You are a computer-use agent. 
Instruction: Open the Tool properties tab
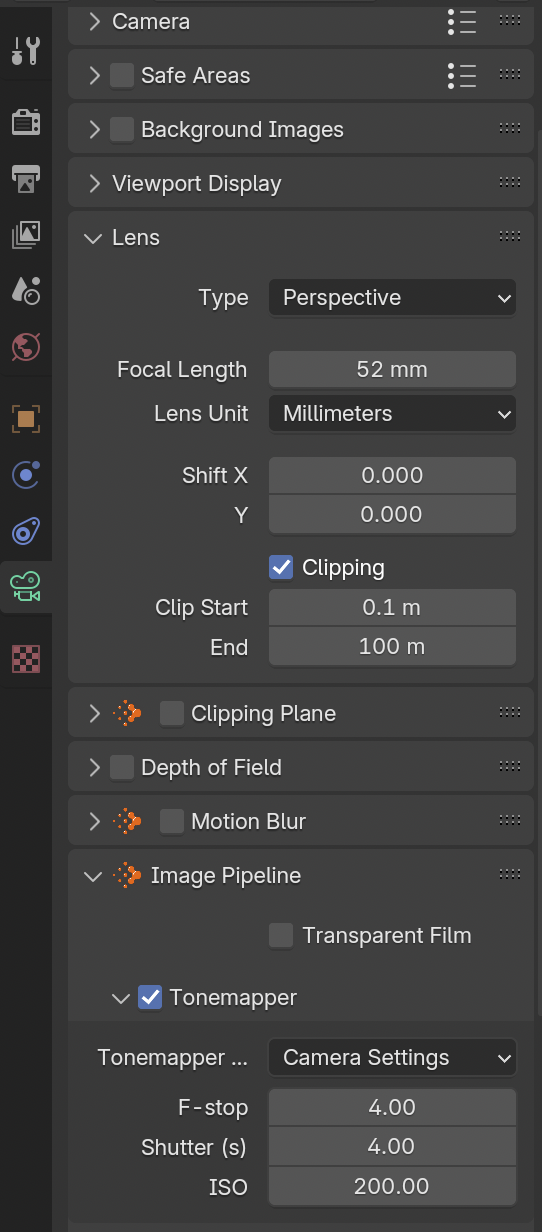pos(26,49)
